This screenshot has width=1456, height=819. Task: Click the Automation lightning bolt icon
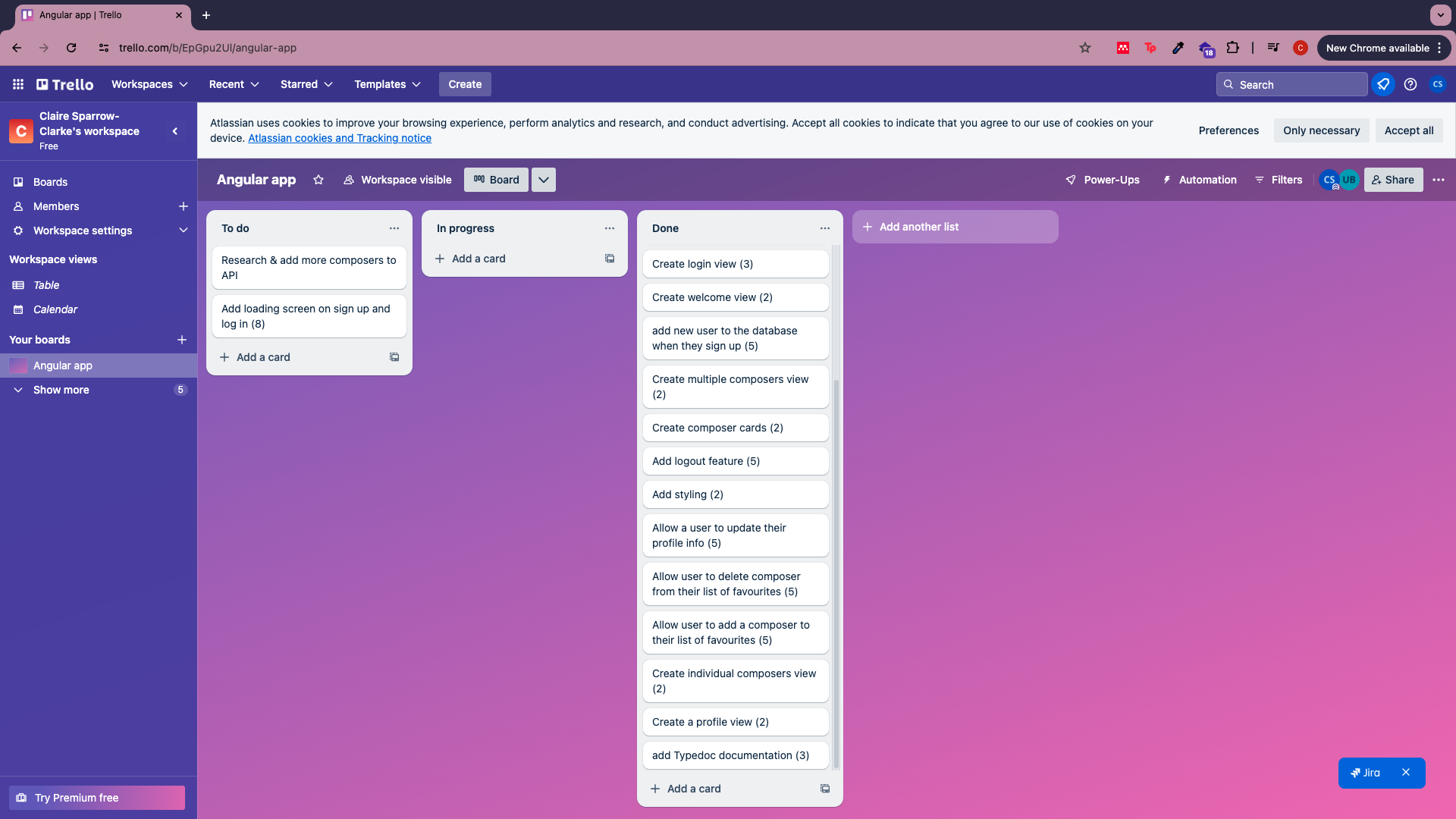tap(1167, 180)
